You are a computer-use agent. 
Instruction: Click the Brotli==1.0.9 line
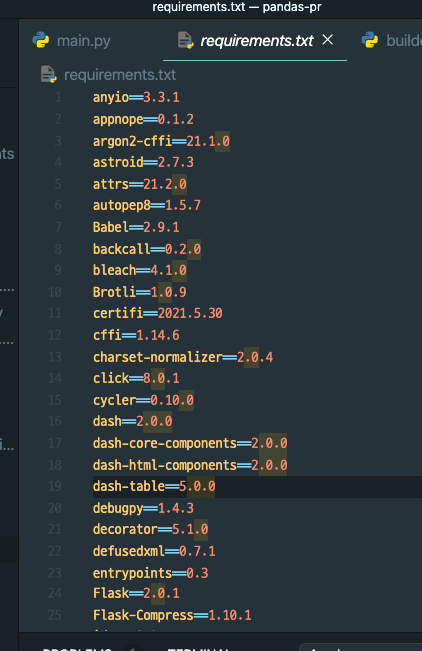point(140,292)
